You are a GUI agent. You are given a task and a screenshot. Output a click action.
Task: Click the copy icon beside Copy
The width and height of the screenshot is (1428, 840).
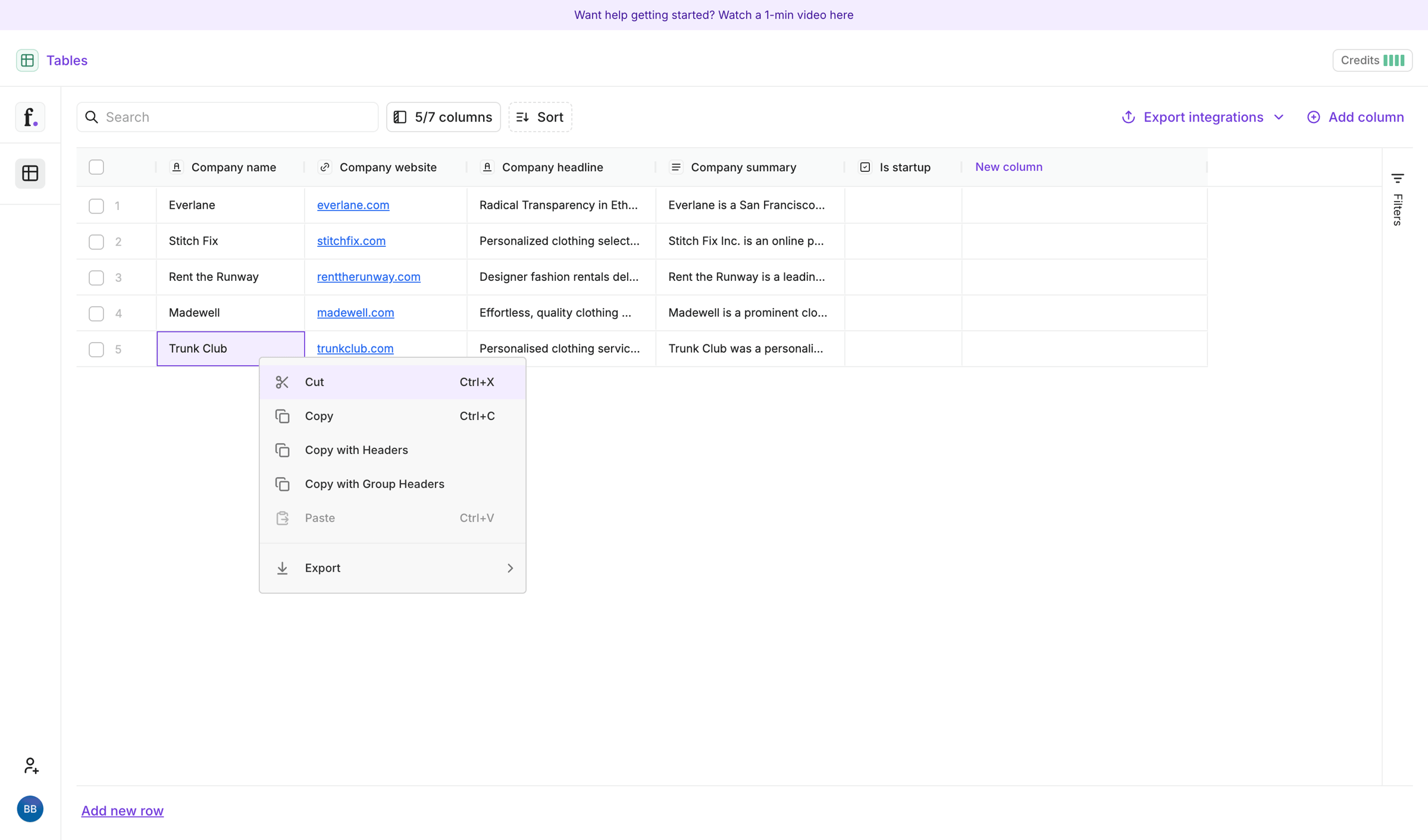point(282,416)
